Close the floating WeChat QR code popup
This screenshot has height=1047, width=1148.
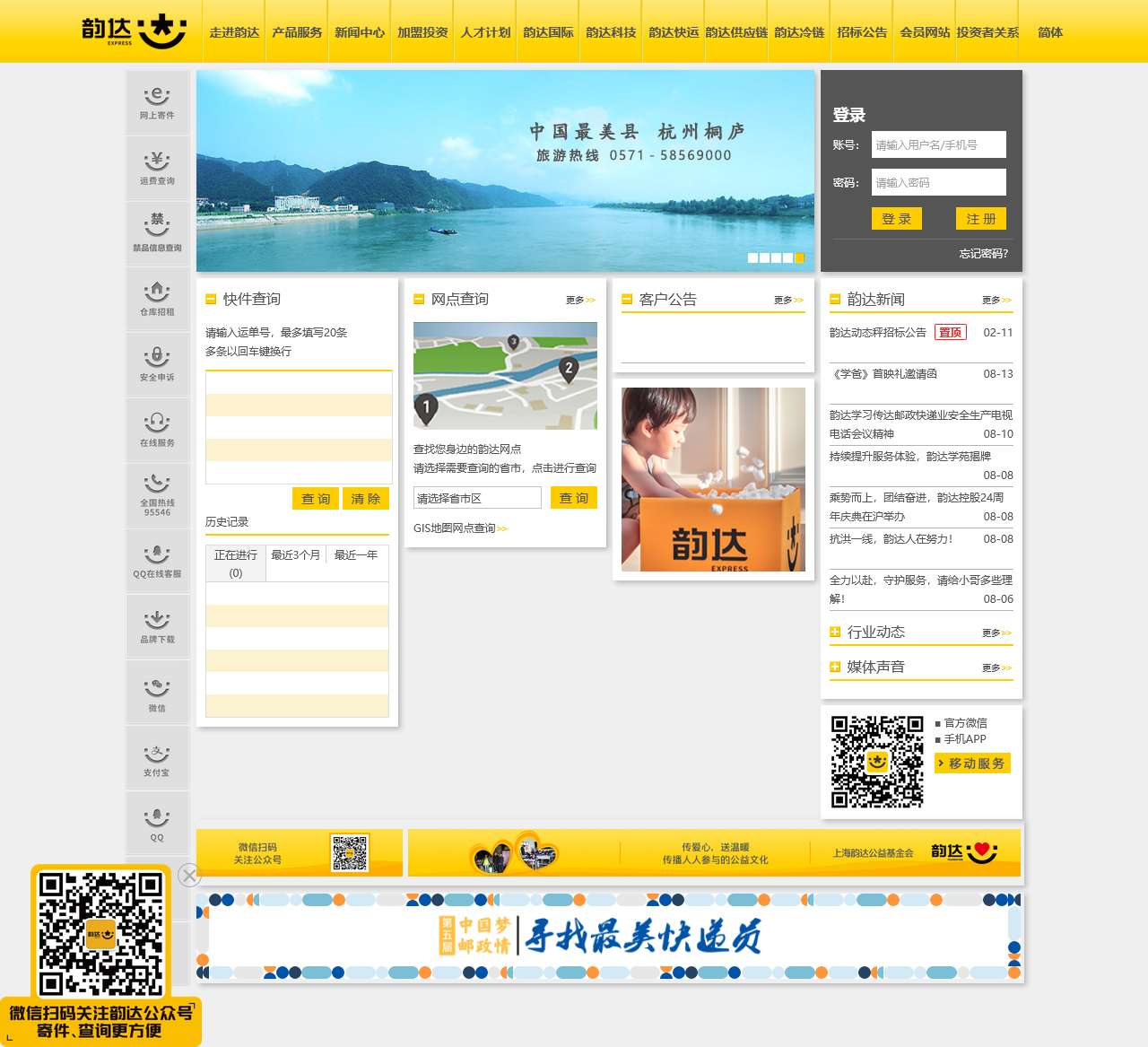coord(189,875)
